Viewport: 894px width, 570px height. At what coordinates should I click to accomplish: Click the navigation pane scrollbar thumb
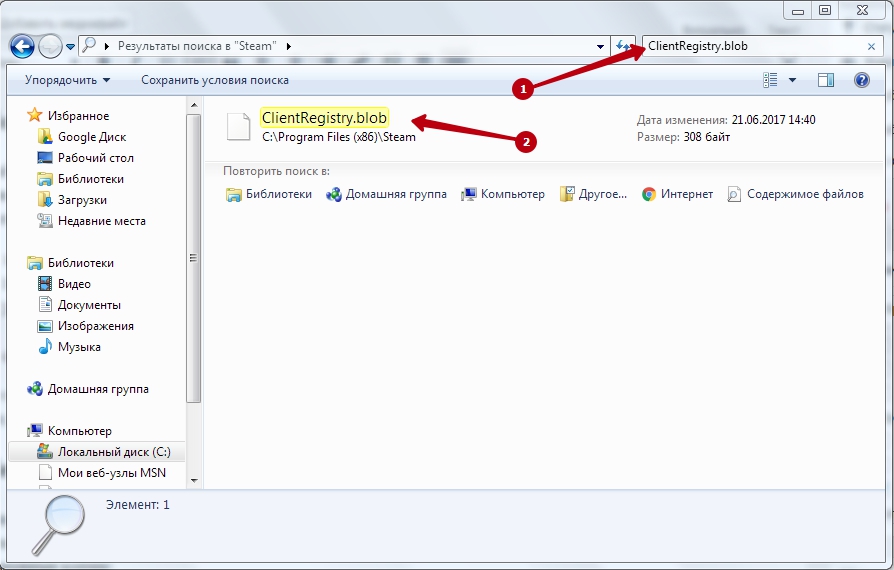coord(194,258)
